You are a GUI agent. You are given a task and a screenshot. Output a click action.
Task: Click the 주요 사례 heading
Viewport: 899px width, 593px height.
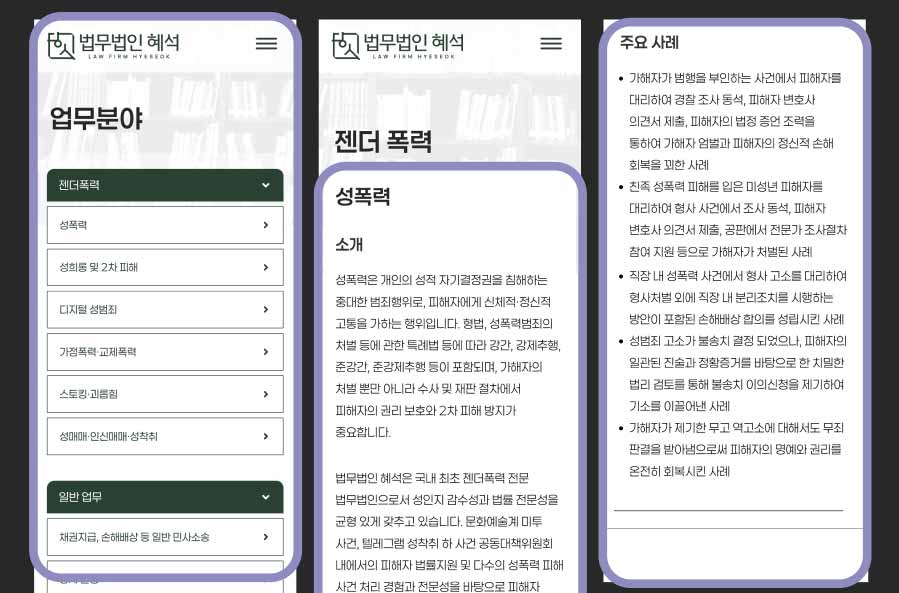coord(649,43)
